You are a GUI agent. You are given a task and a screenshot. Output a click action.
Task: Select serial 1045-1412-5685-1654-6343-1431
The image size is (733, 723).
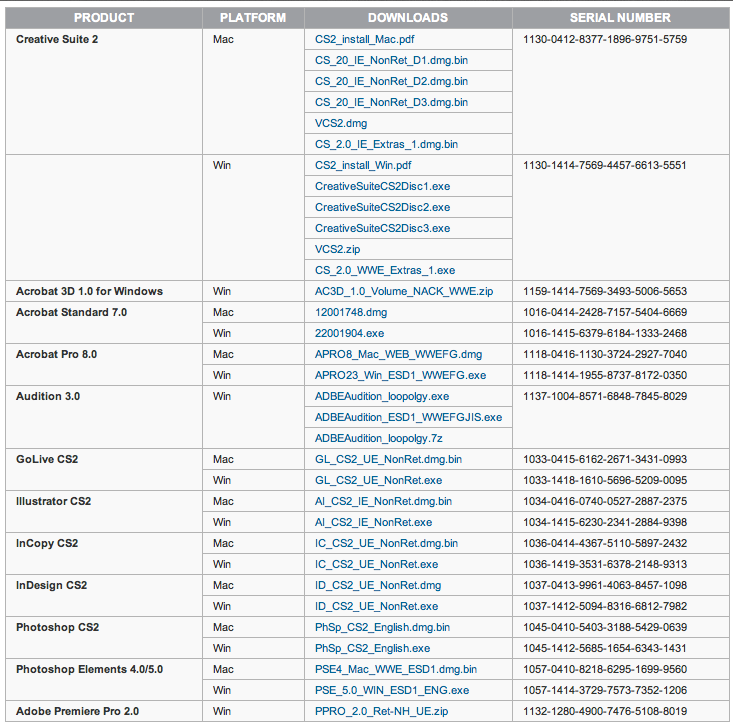click(x=604, y=649)
